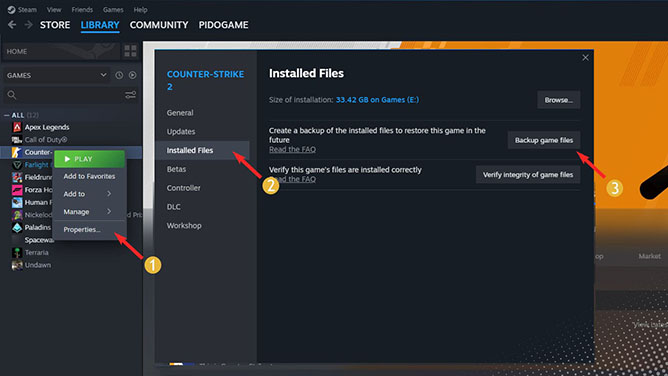Click the Fieldrunners game icon
This screenshot has height=376, width=668.
pos(17,177)
